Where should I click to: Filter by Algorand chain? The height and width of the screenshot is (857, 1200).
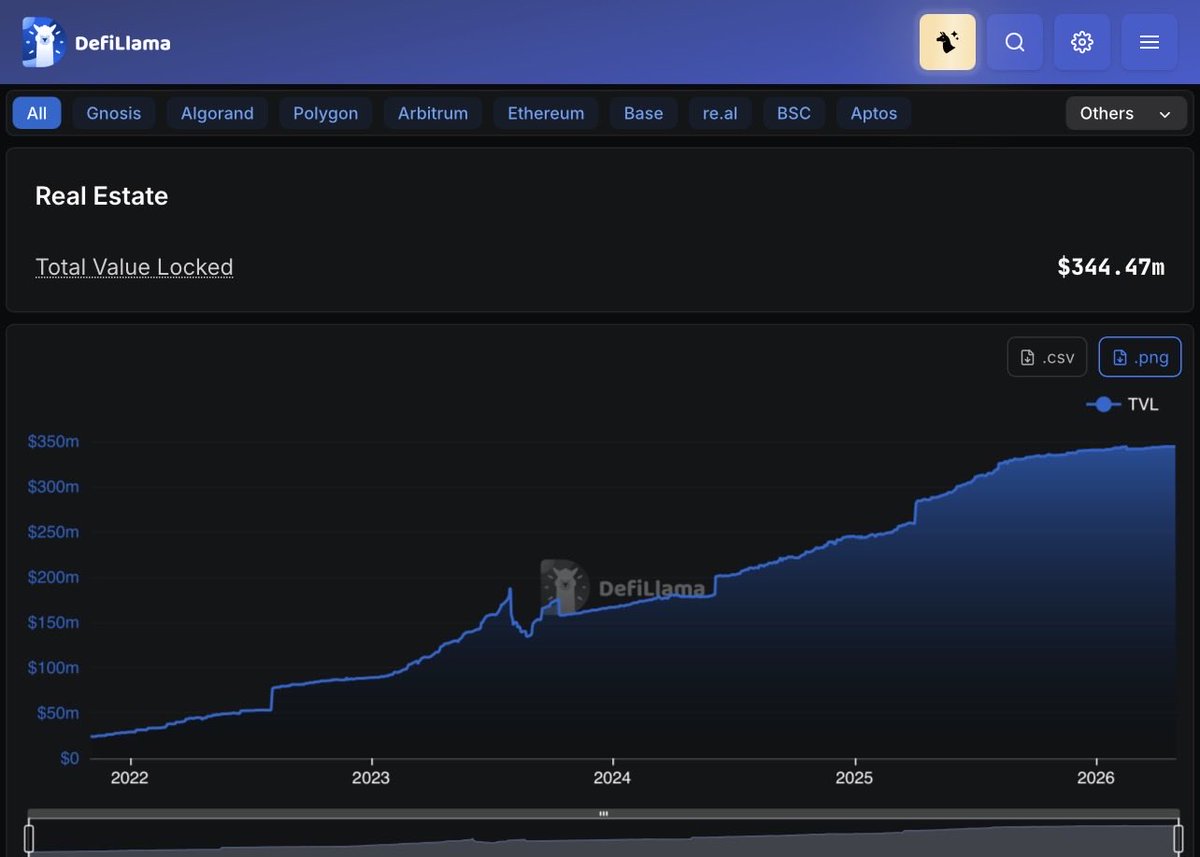click(217, 113)
